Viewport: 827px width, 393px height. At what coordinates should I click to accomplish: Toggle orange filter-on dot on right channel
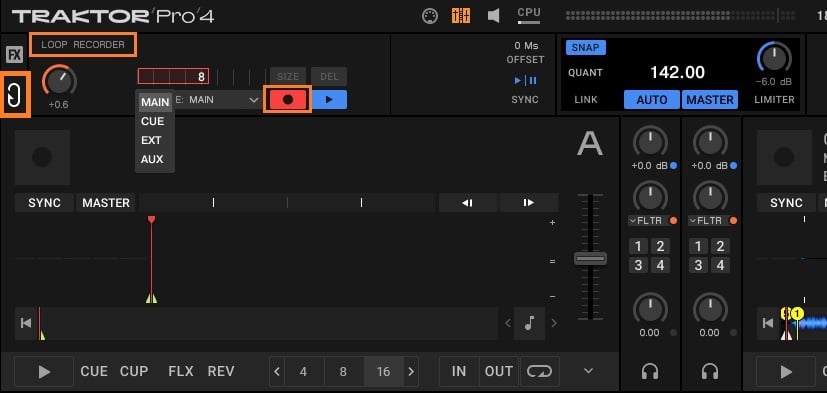tap(733, 221)
